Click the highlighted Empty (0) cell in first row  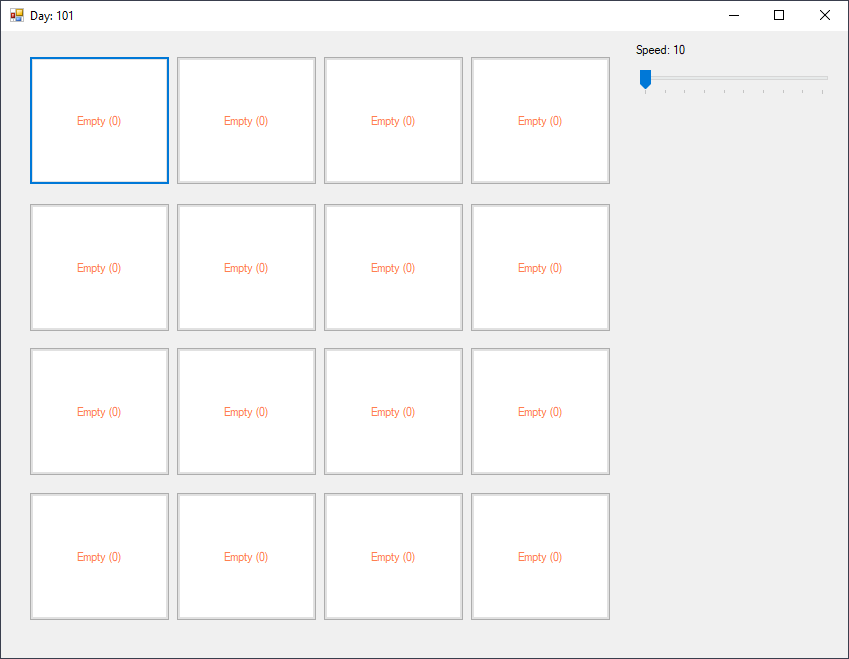pos(99,120)
